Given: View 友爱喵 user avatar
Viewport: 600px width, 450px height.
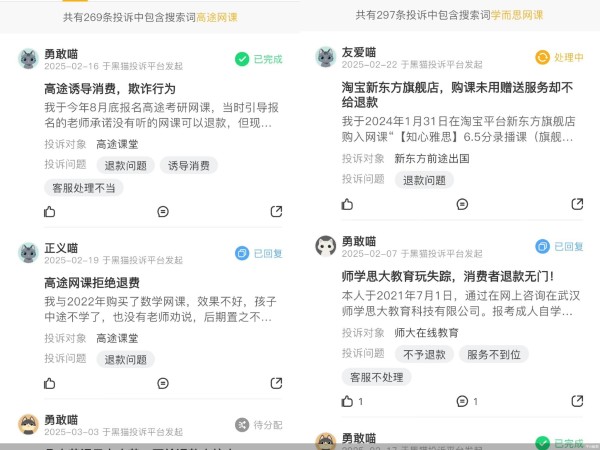Looking at the screenshot, I should click(326, 57).
